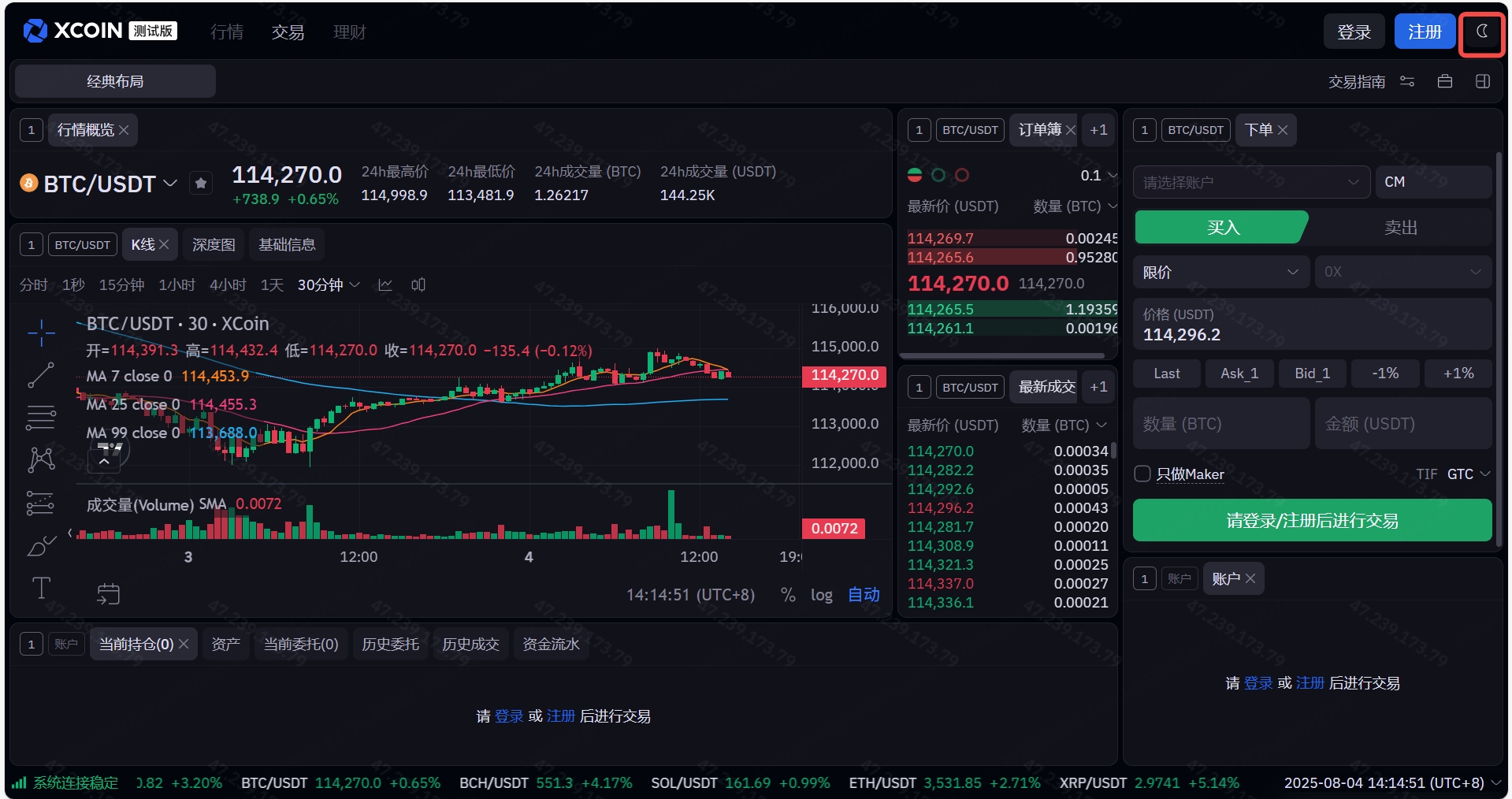
Task: Open the 历史委托 tab
Action: [390, 645]
